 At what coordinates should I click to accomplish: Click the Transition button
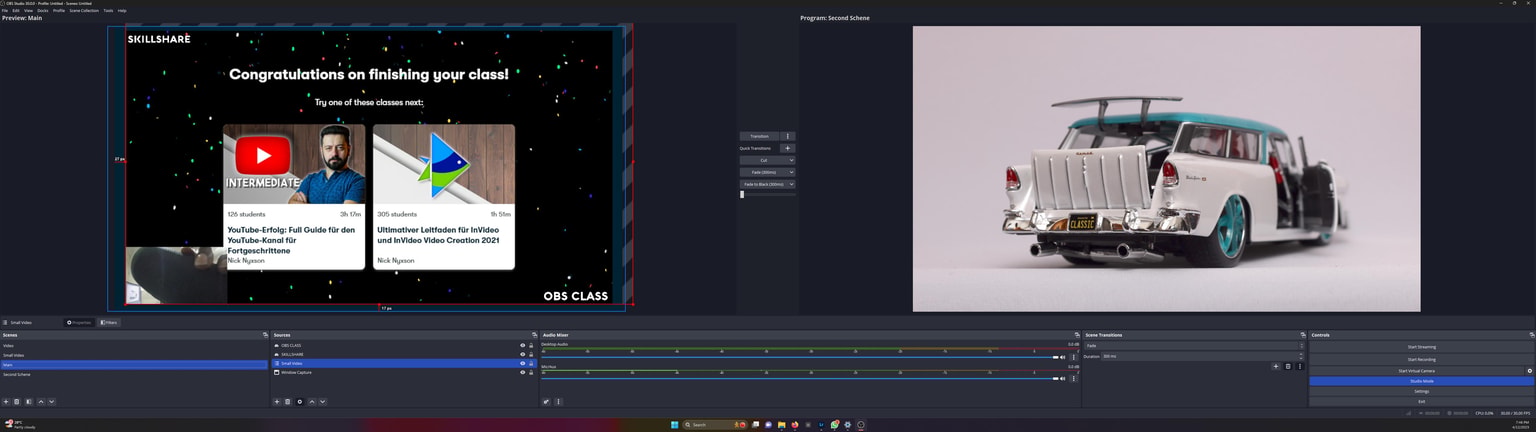pyautogui.click(x=759, y=136)
